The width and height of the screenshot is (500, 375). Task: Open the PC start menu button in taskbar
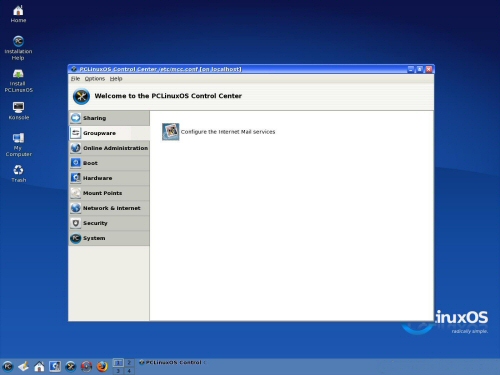point(8,367)
